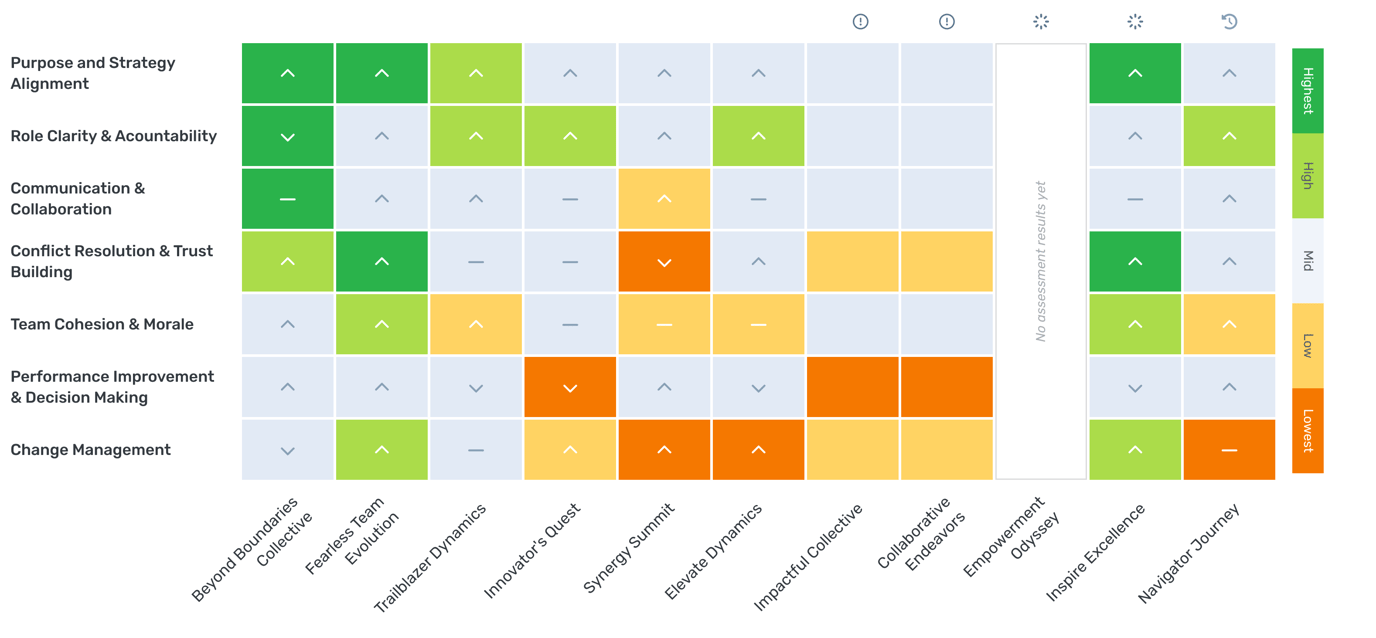This screenshot has height=638, width=1376.
Task: Click the loading spinner above Inspire Excellence column
Action: coord(1135,22)
